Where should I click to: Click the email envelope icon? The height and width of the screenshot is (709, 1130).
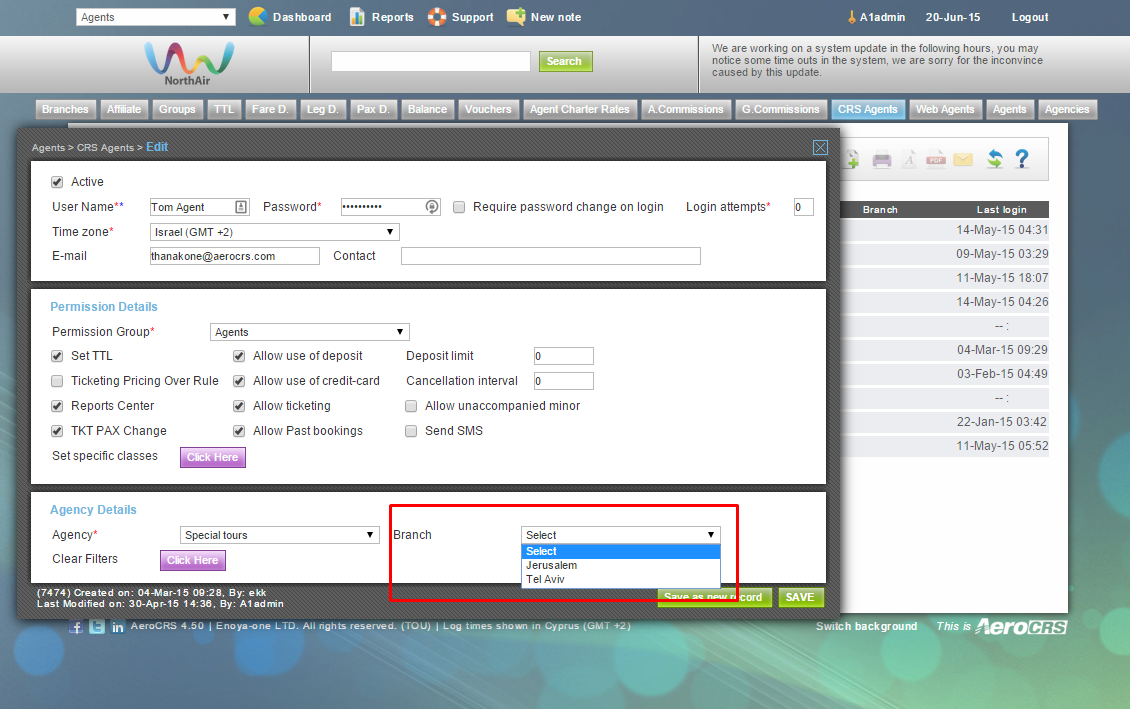(x=963, y=159)
